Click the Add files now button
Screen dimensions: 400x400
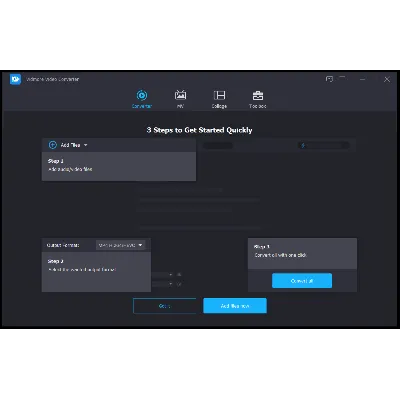point(235,306)
